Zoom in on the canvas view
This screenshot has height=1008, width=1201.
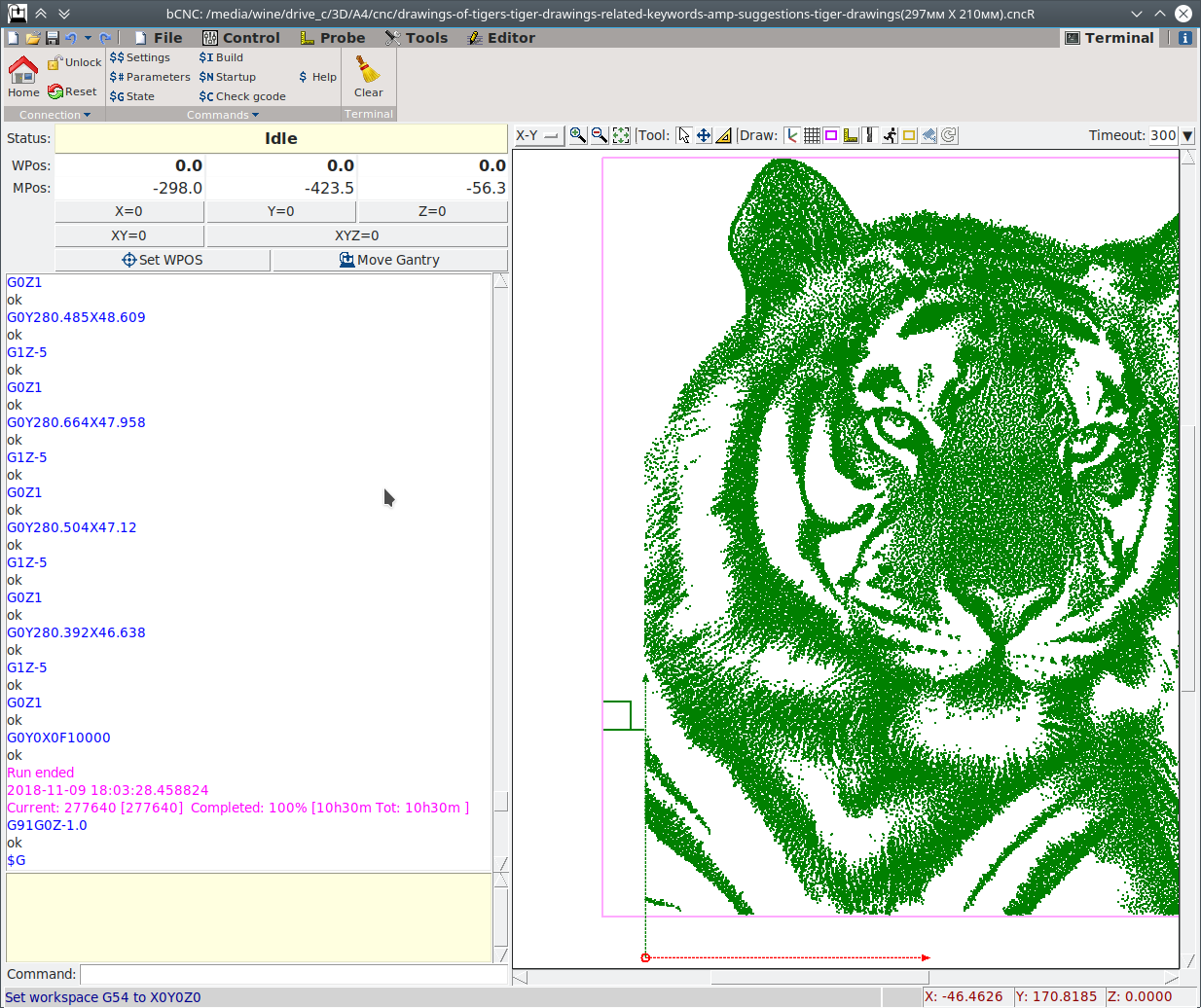(x=578, y=135)
